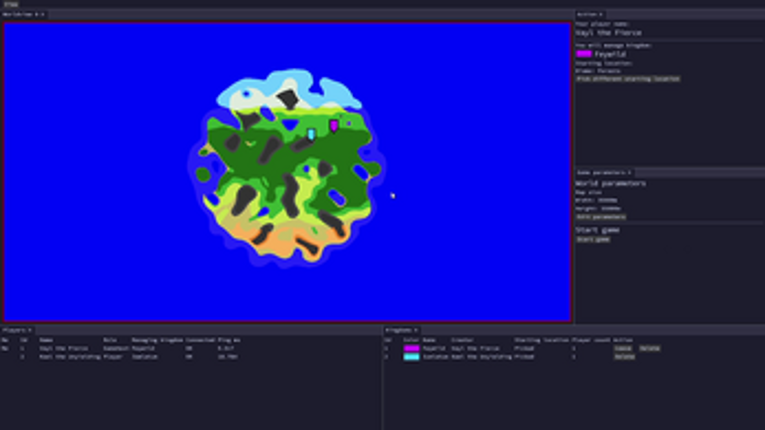Click the Start game heading text
Viewport: 765px width, 430px height.
(597, 230)
